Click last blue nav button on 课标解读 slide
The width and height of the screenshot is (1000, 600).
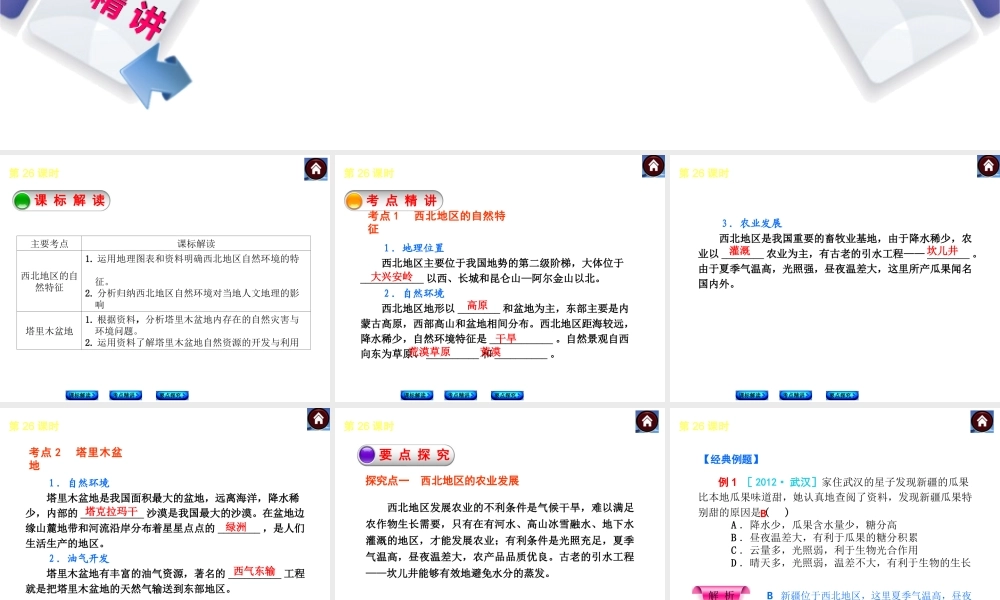[172, 395]
